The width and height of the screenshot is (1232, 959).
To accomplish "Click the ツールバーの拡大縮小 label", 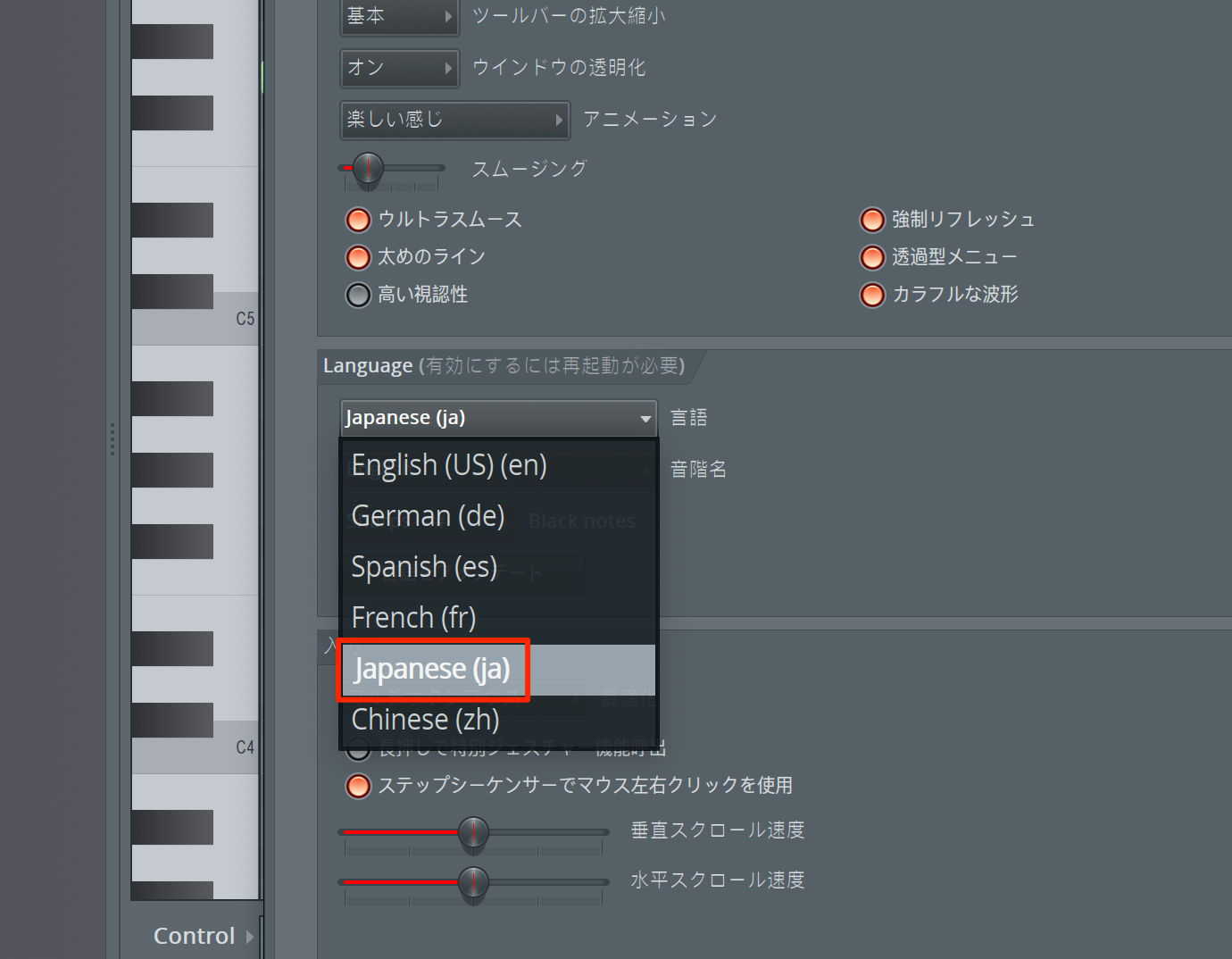I will tap(569, 16).
